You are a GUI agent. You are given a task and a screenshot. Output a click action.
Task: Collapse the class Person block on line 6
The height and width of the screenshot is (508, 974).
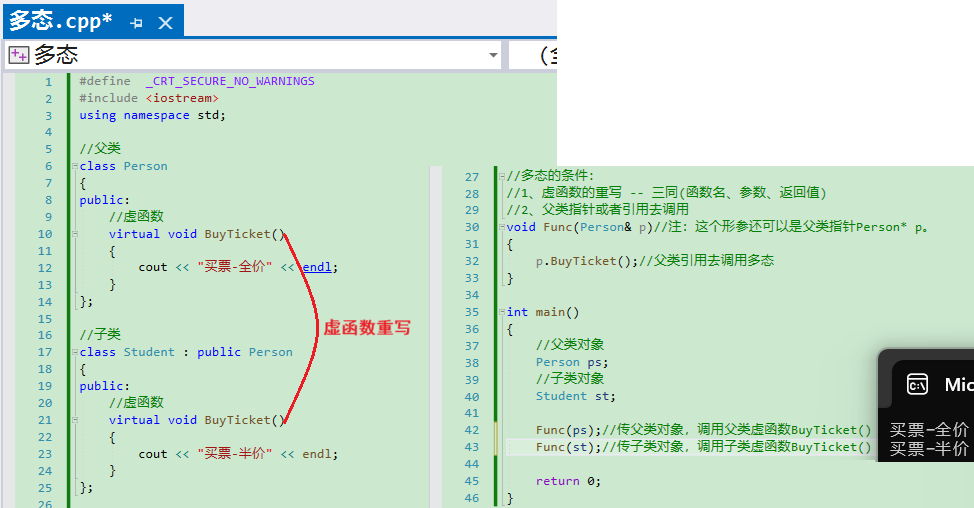point(75,166)
